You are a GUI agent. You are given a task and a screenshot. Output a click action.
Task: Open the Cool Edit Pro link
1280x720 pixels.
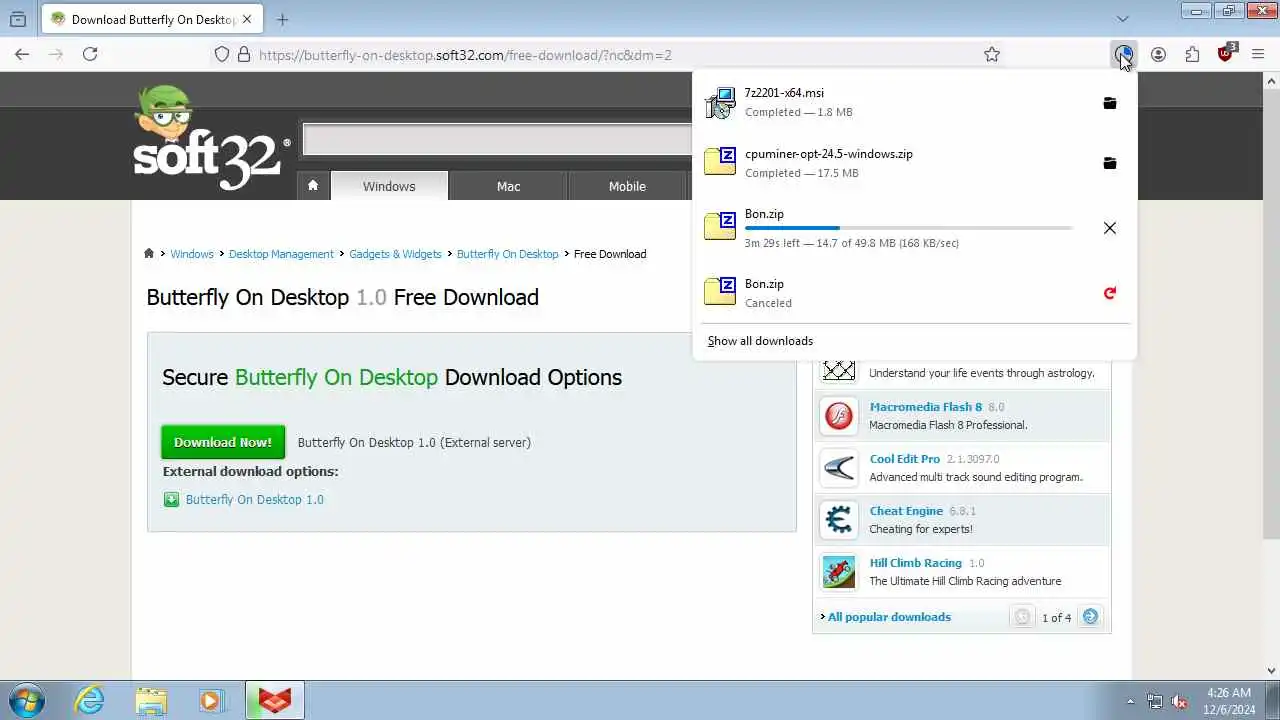click(x=904, y=459)
